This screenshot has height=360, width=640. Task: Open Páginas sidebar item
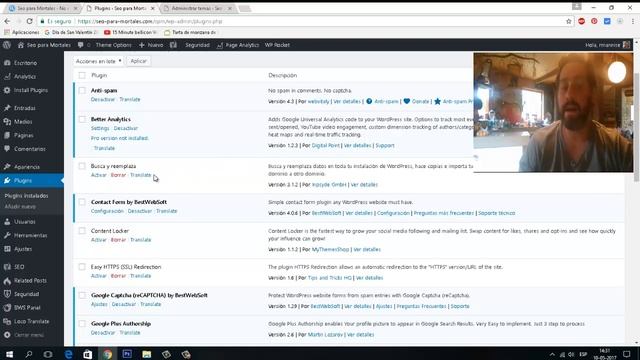(24, 135)
